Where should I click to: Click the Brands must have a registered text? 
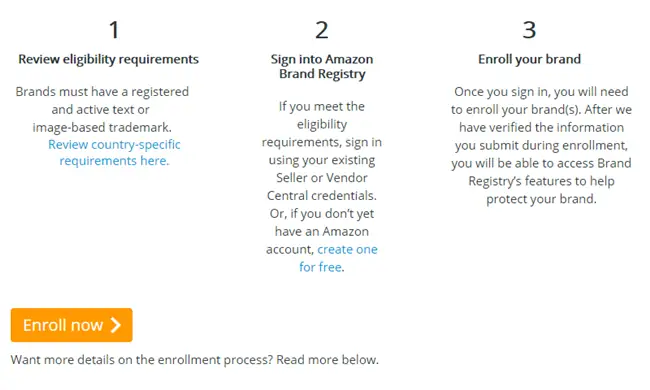coord(102,92)
